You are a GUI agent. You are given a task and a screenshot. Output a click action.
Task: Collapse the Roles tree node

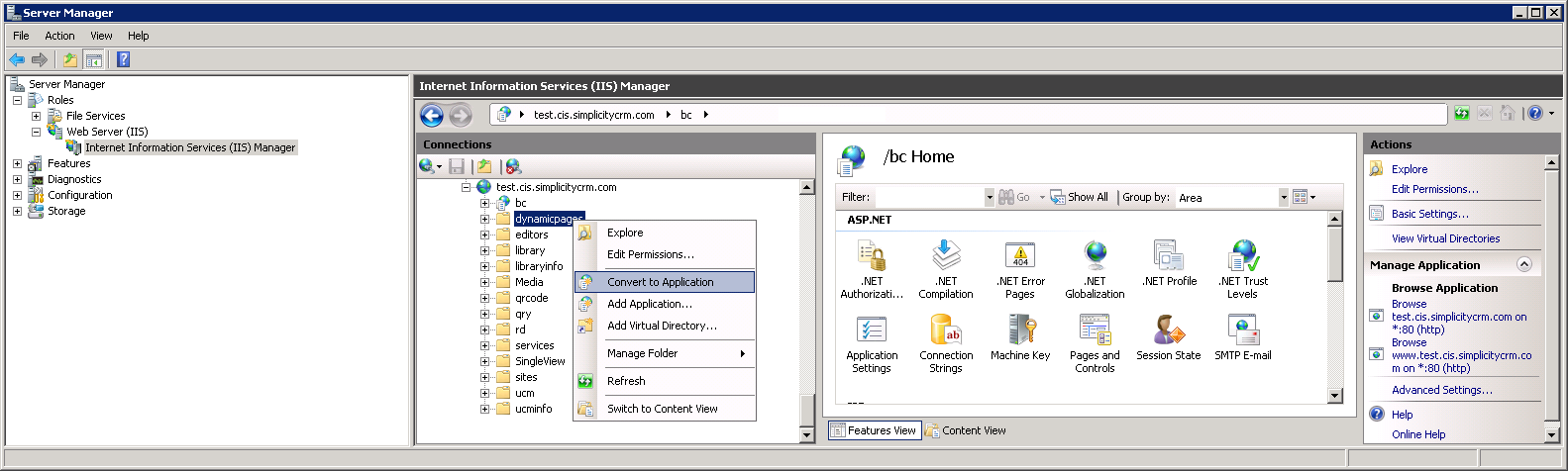point(17,100)
